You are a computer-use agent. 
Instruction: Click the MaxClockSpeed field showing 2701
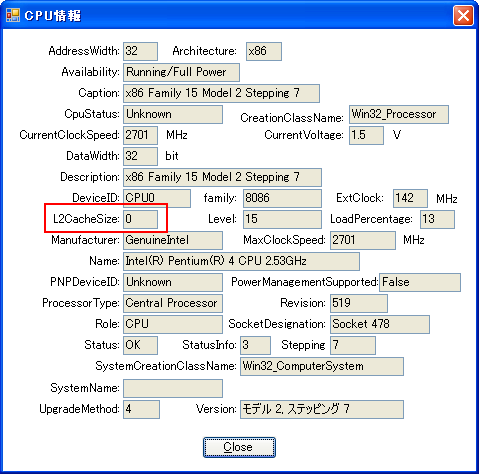(363, 240)
